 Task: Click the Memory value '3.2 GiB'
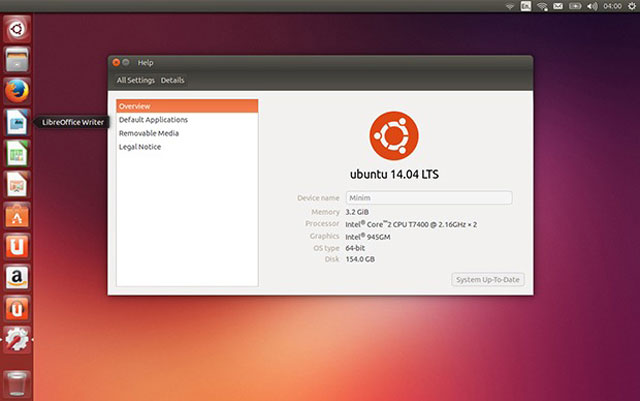pos(357,212)
